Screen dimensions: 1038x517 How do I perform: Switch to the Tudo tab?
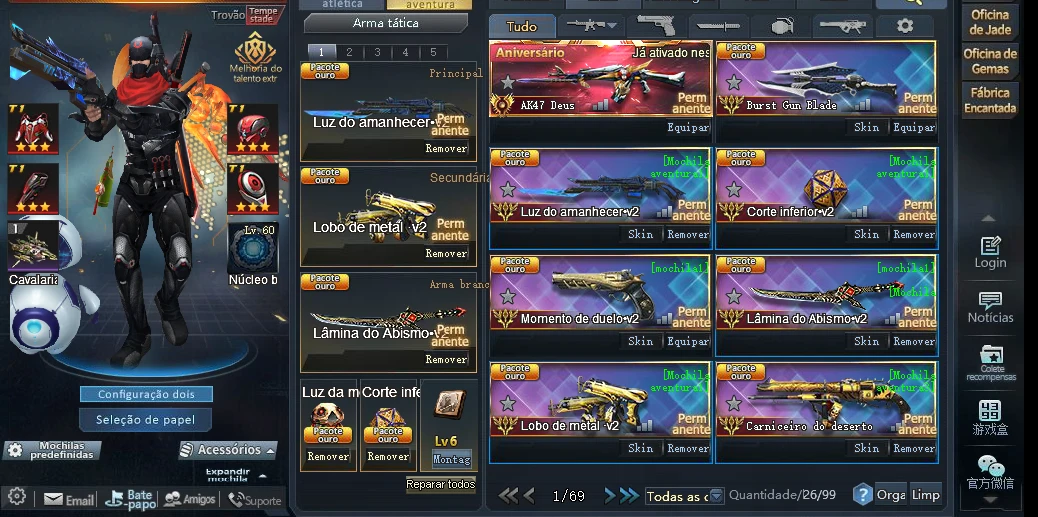[522, 27]
